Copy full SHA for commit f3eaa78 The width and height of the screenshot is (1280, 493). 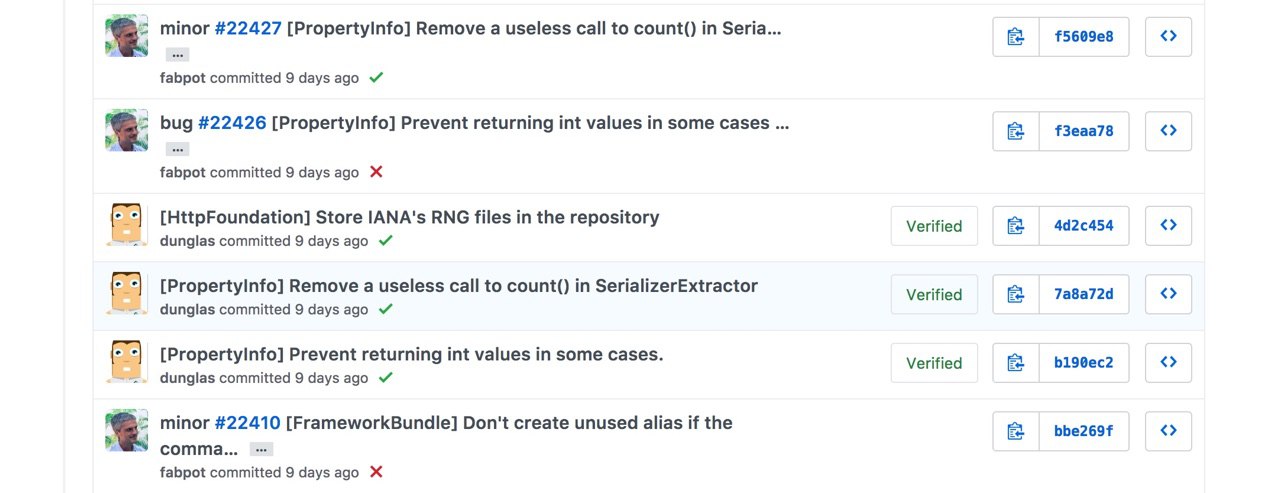[x=1016, y=131]
